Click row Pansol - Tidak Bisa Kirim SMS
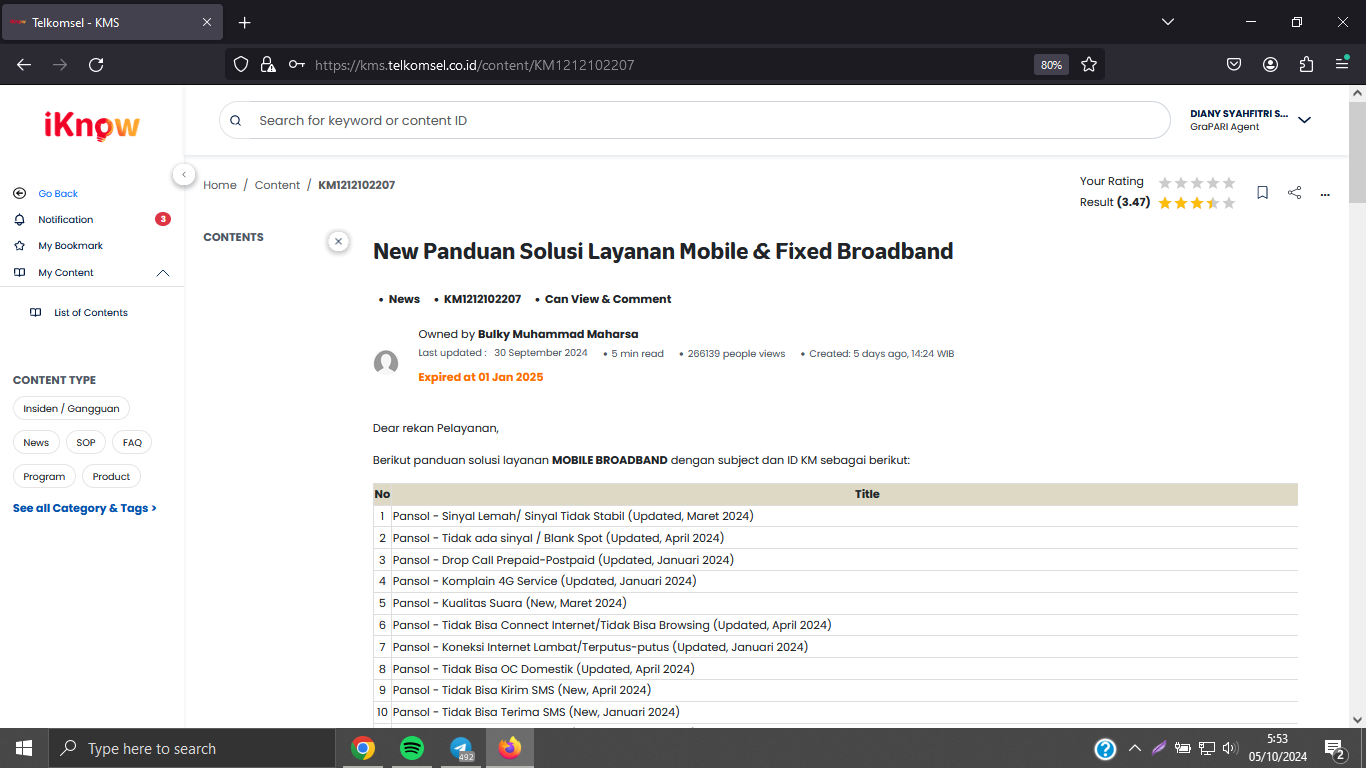The image size is (1366, 768). (835, 690)
